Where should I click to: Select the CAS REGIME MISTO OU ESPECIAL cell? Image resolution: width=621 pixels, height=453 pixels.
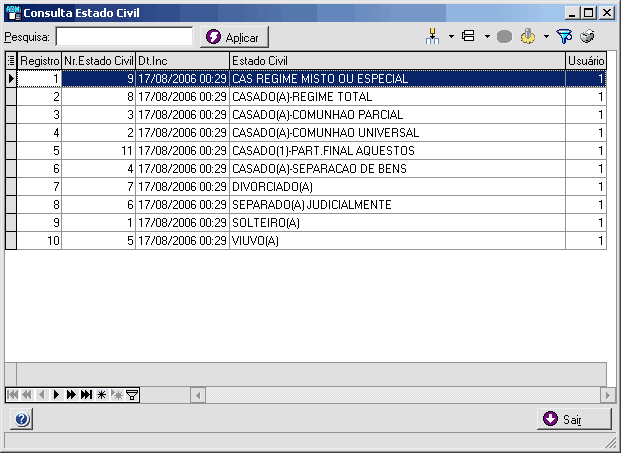(398, 78)
